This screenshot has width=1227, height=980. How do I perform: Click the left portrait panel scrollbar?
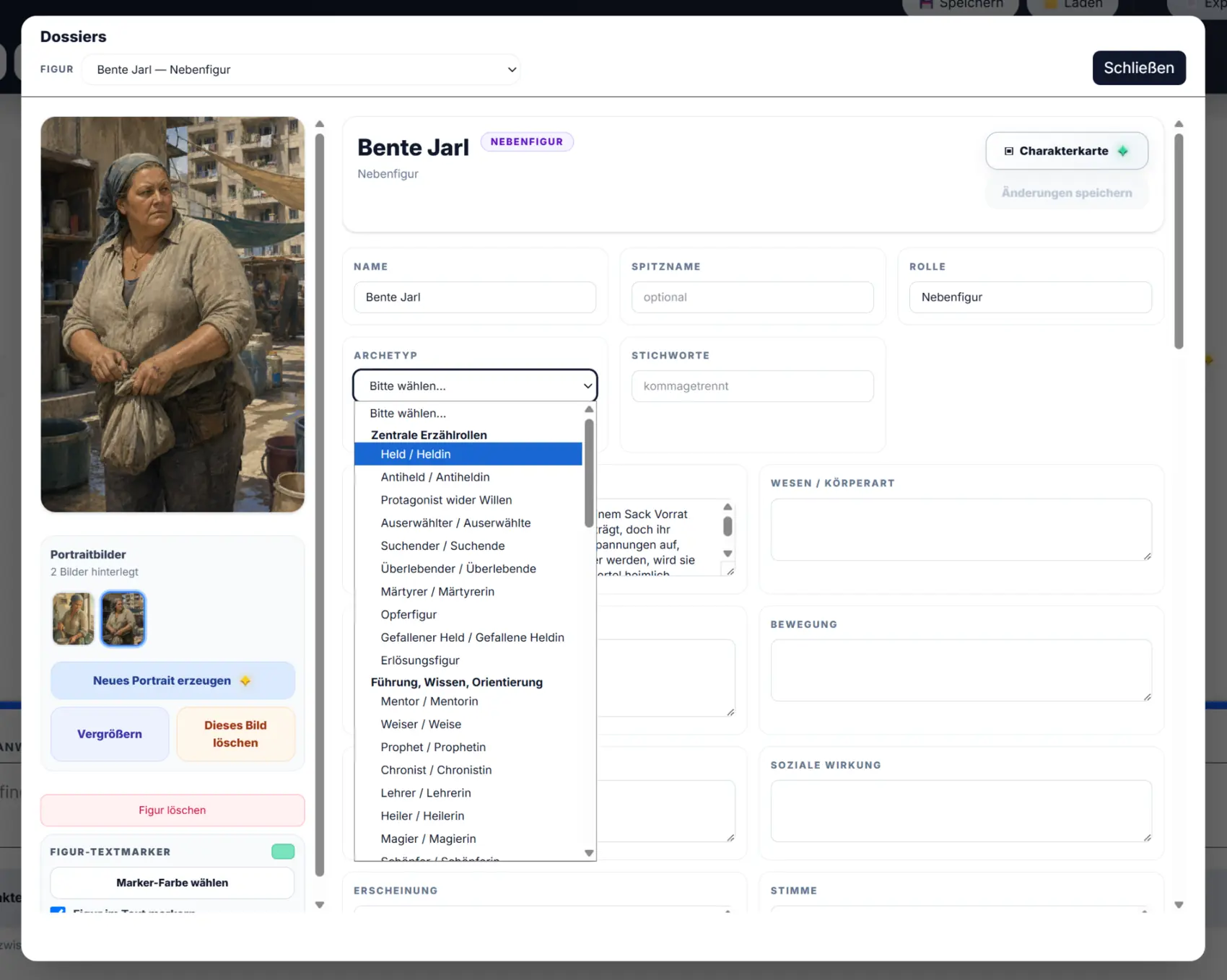[320, 504]
